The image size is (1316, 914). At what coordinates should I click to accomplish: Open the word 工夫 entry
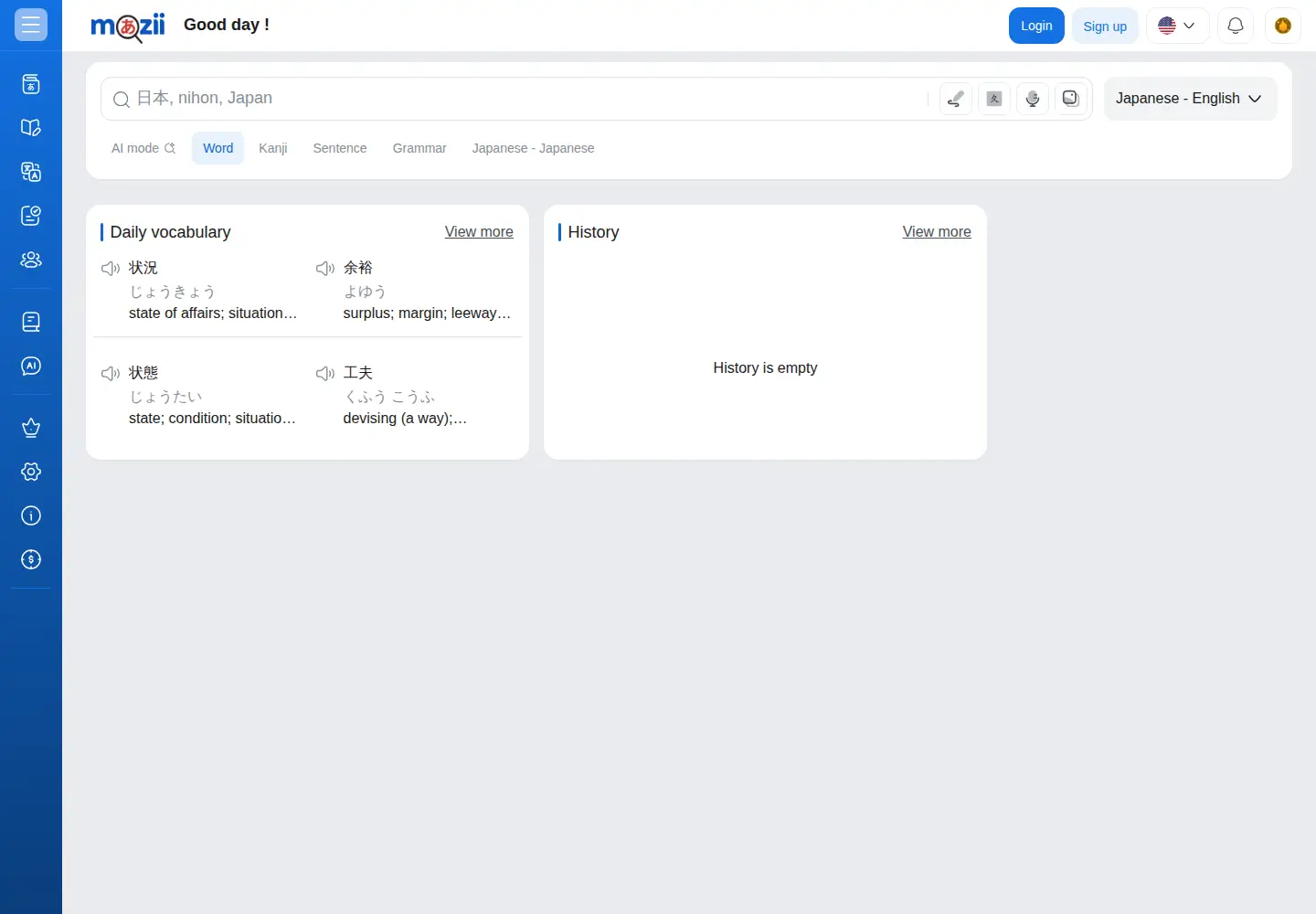(358, 373)
